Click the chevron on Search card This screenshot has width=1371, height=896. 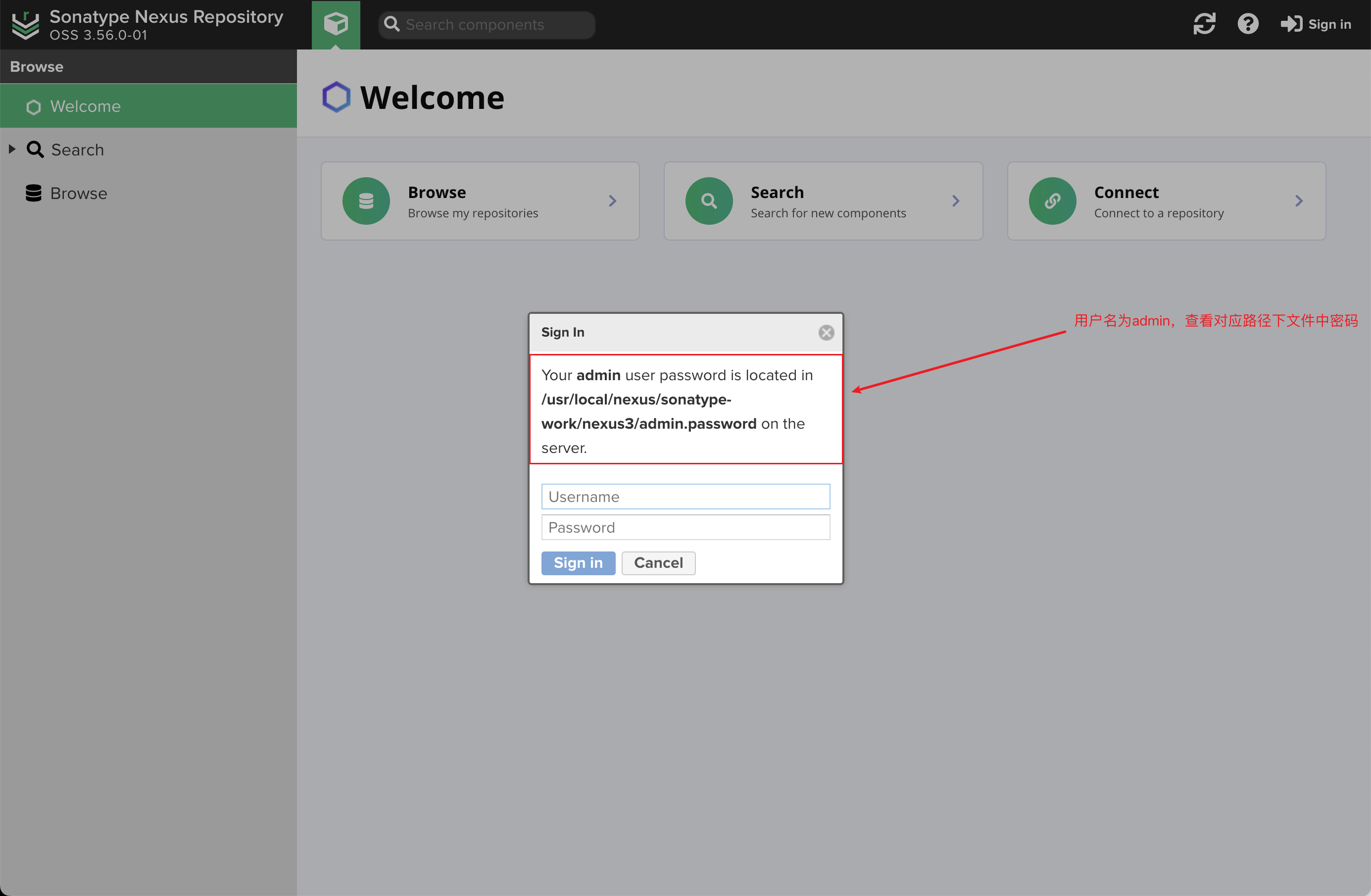[x=956, y=201]
